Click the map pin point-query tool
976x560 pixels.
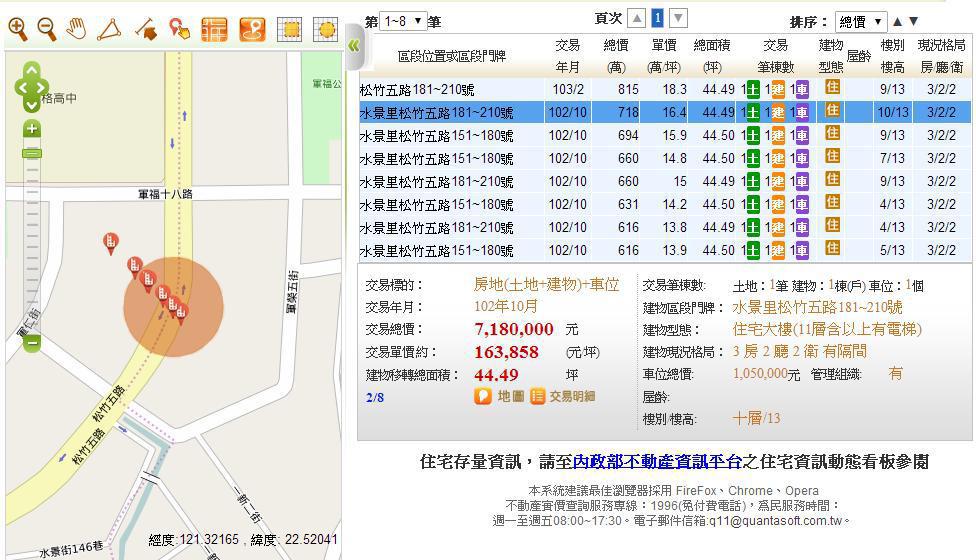(180, 29)
